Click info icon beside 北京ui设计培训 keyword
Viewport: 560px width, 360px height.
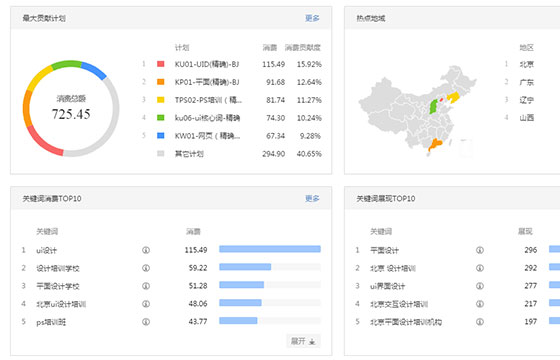coord(146,304)
